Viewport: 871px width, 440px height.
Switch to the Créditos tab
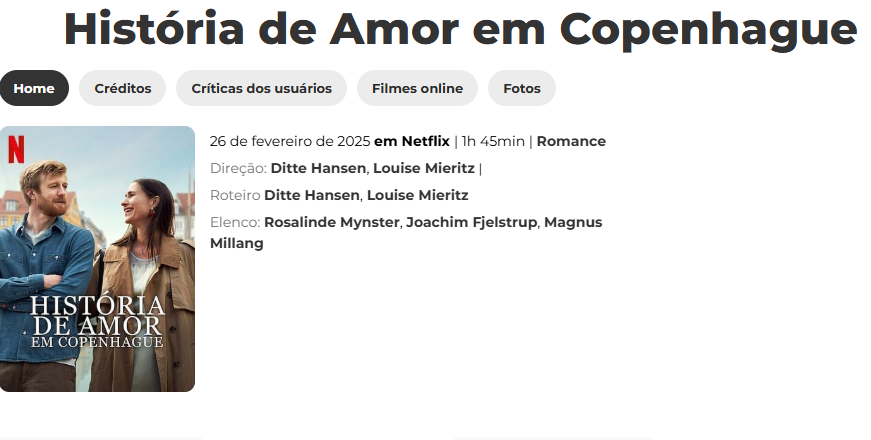click(x=123, y=88)
